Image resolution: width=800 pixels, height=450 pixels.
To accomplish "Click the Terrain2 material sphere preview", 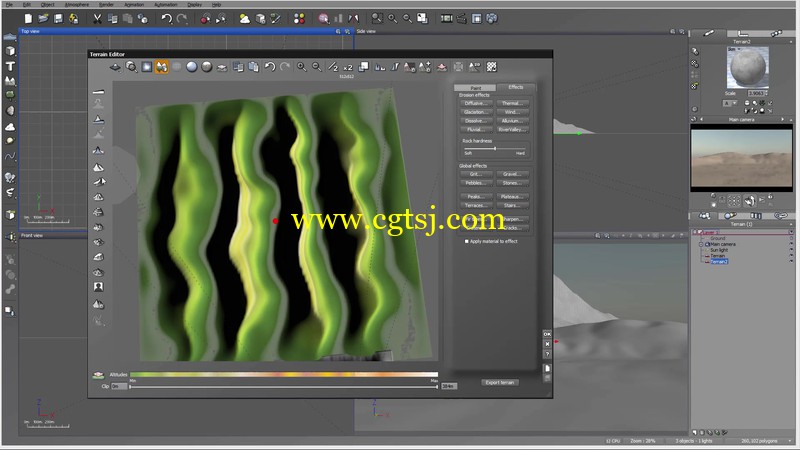I will coord(747,67).
